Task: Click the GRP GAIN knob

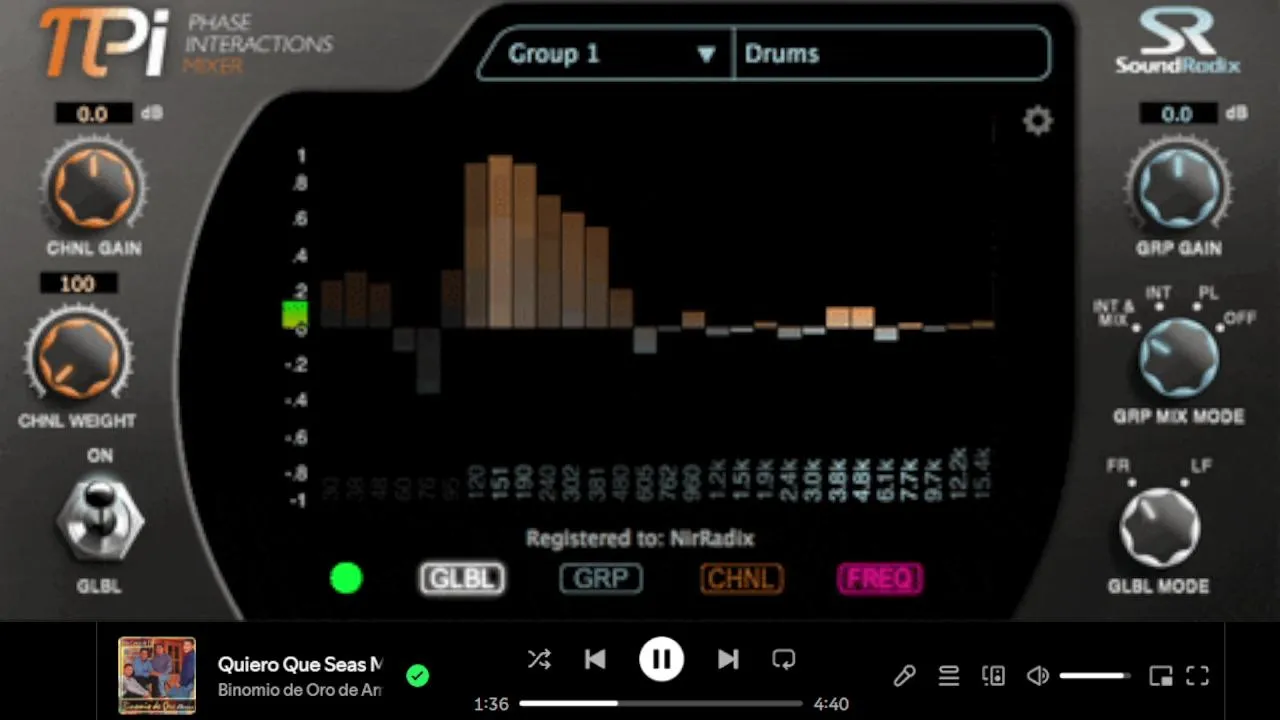Action: [1178, 186]
